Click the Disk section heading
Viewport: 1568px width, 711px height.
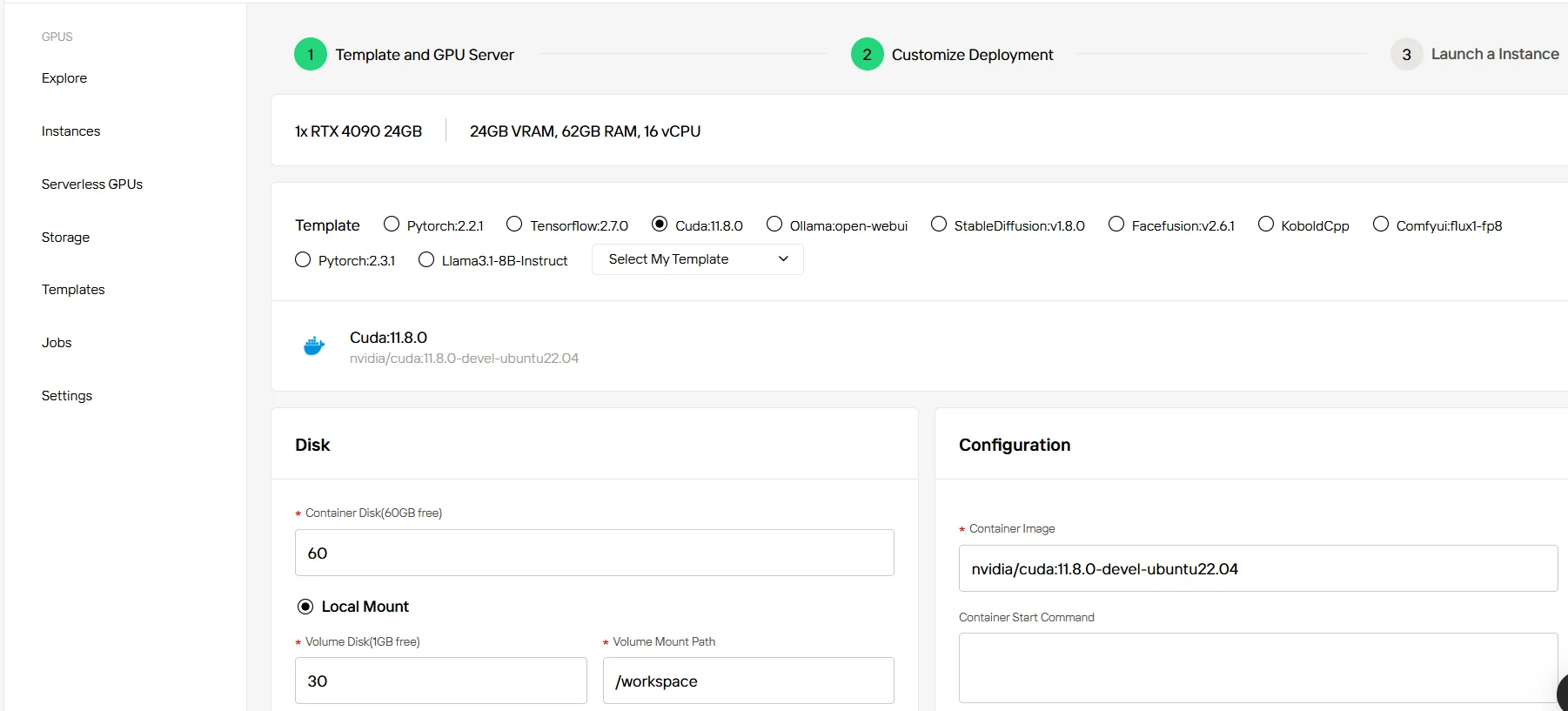pyautogui.click(x=312, y=445)
